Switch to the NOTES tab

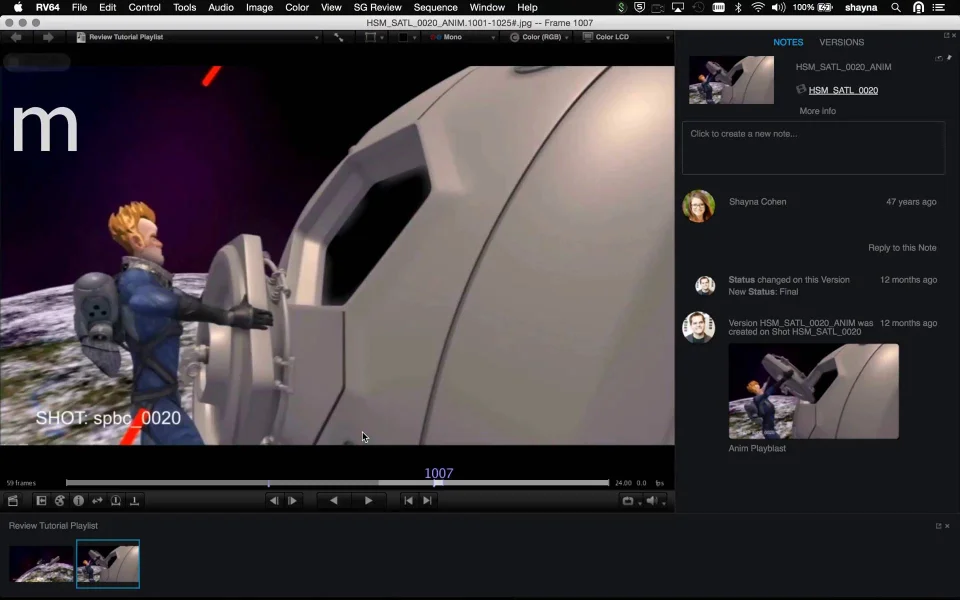pos(788,42)
